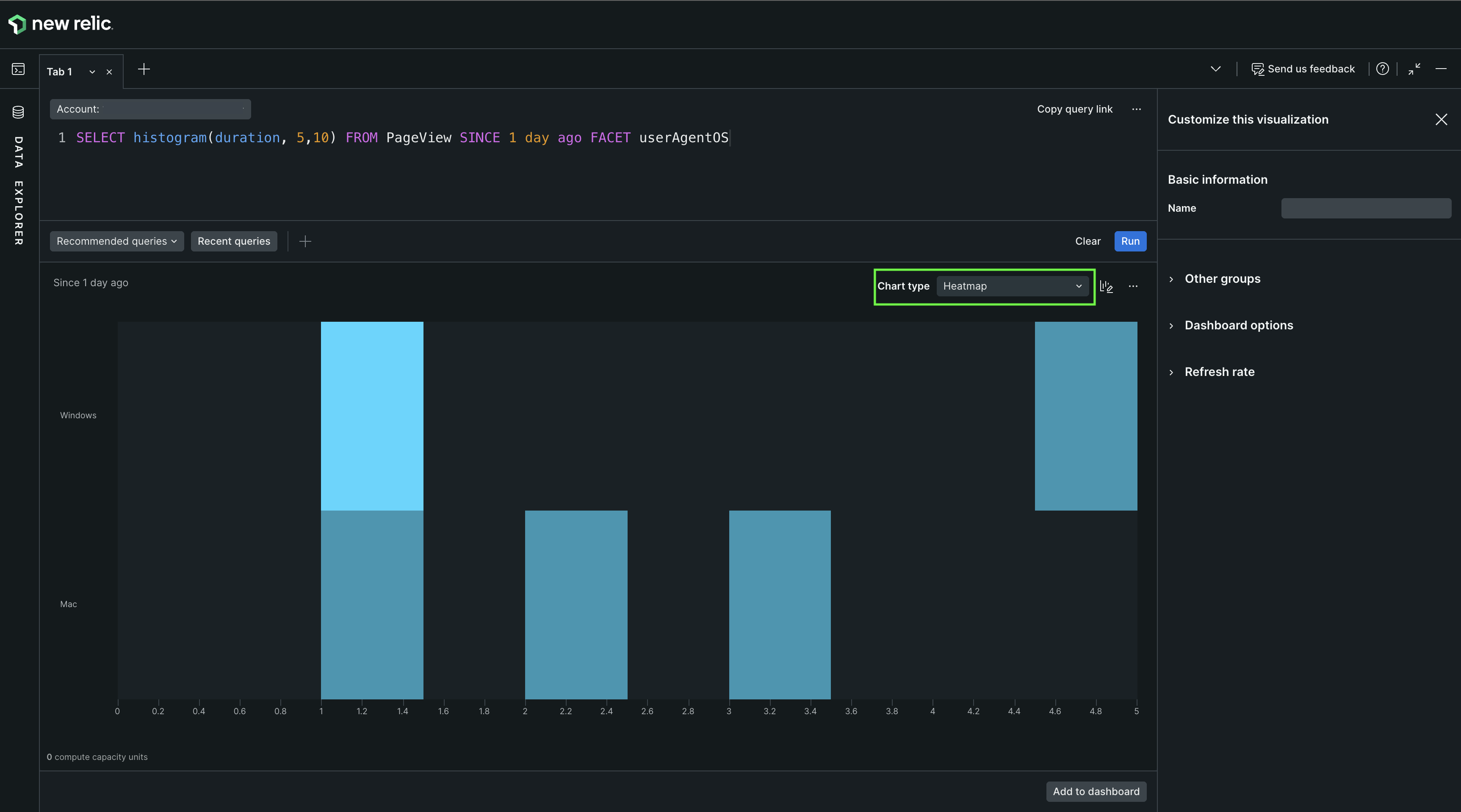Image resolution: width=1461 pixels, height=812 pixels.
Task: Add a new query tab
Action: click(144, 69)
